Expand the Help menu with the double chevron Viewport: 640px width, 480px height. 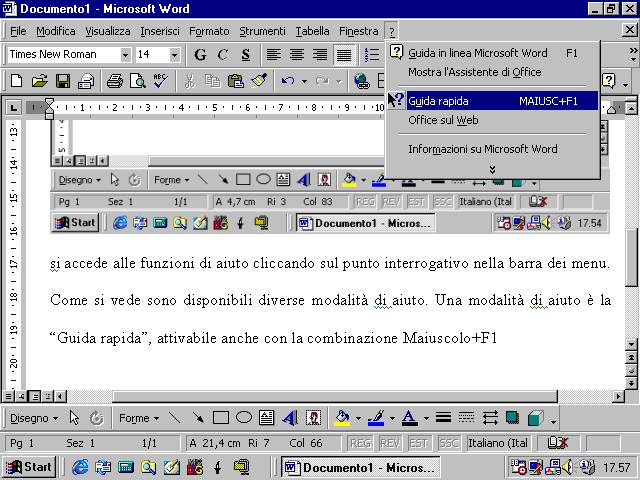pyautogui.click(x=492, y=170)
